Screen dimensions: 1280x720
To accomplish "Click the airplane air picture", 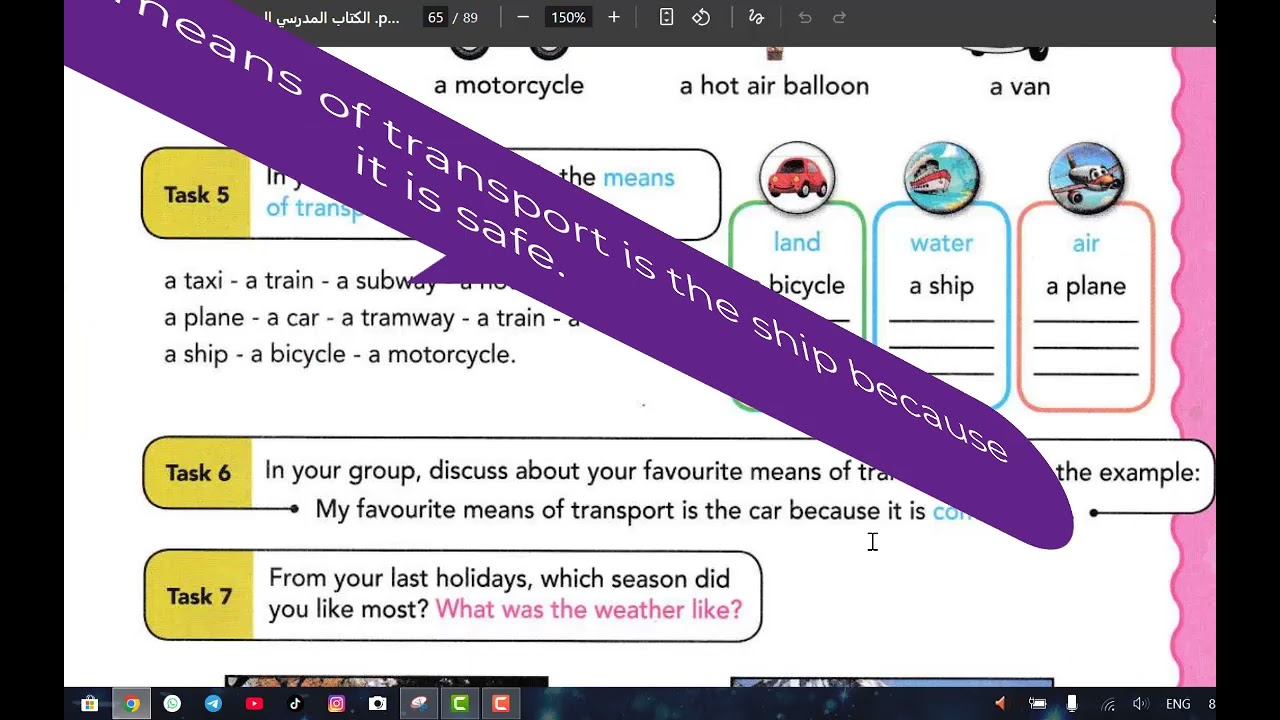I will 1086,180.
